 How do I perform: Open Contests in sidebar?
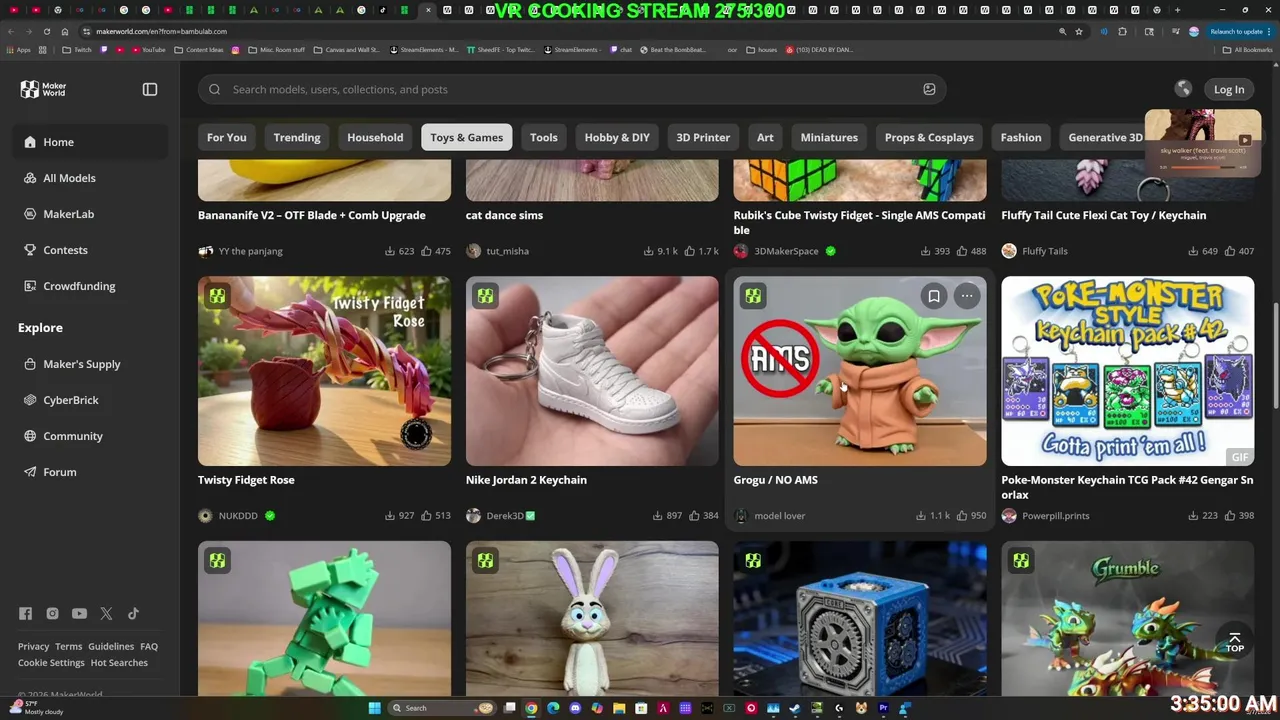click(x=91, y=250)
